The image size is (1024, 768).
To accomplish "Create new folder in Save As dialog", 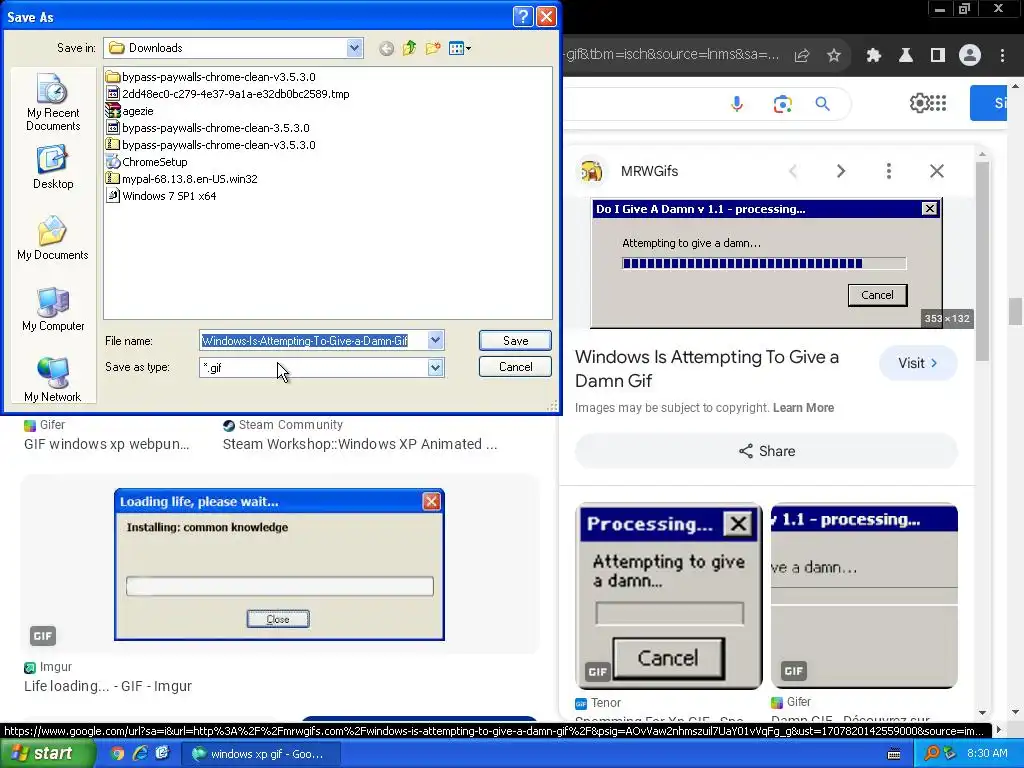I will coord(433,48).
